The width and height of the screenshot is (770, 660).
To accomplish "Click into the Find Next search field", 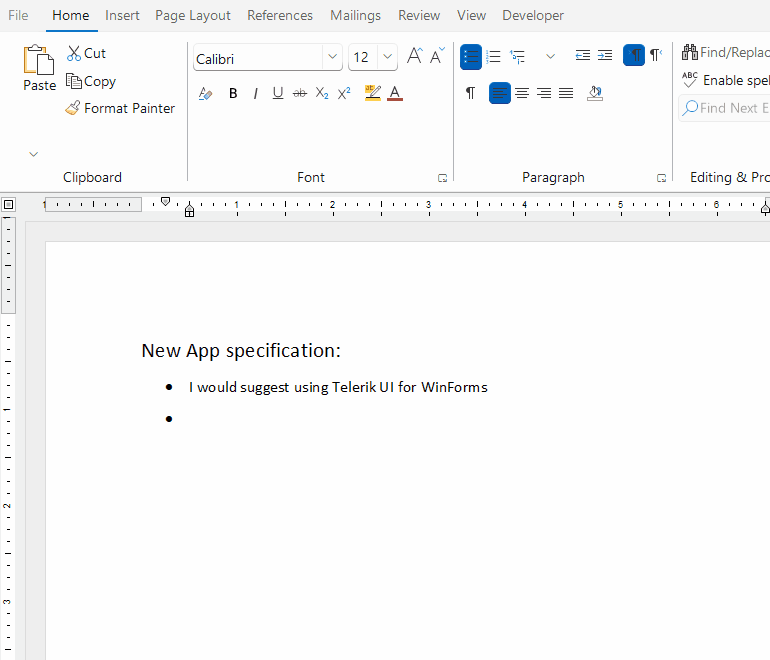I will (725, 108).
